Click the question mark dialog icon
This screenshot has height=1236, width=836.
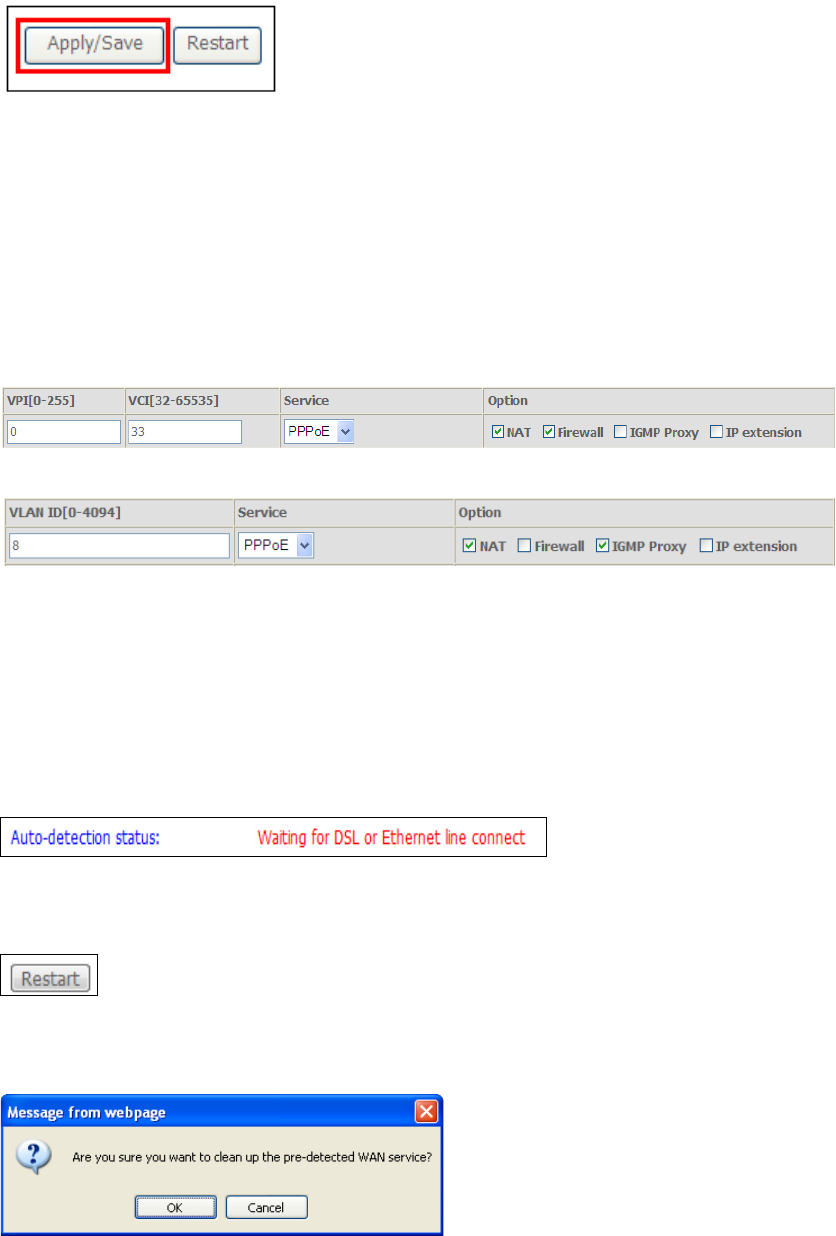point(34,1158)
